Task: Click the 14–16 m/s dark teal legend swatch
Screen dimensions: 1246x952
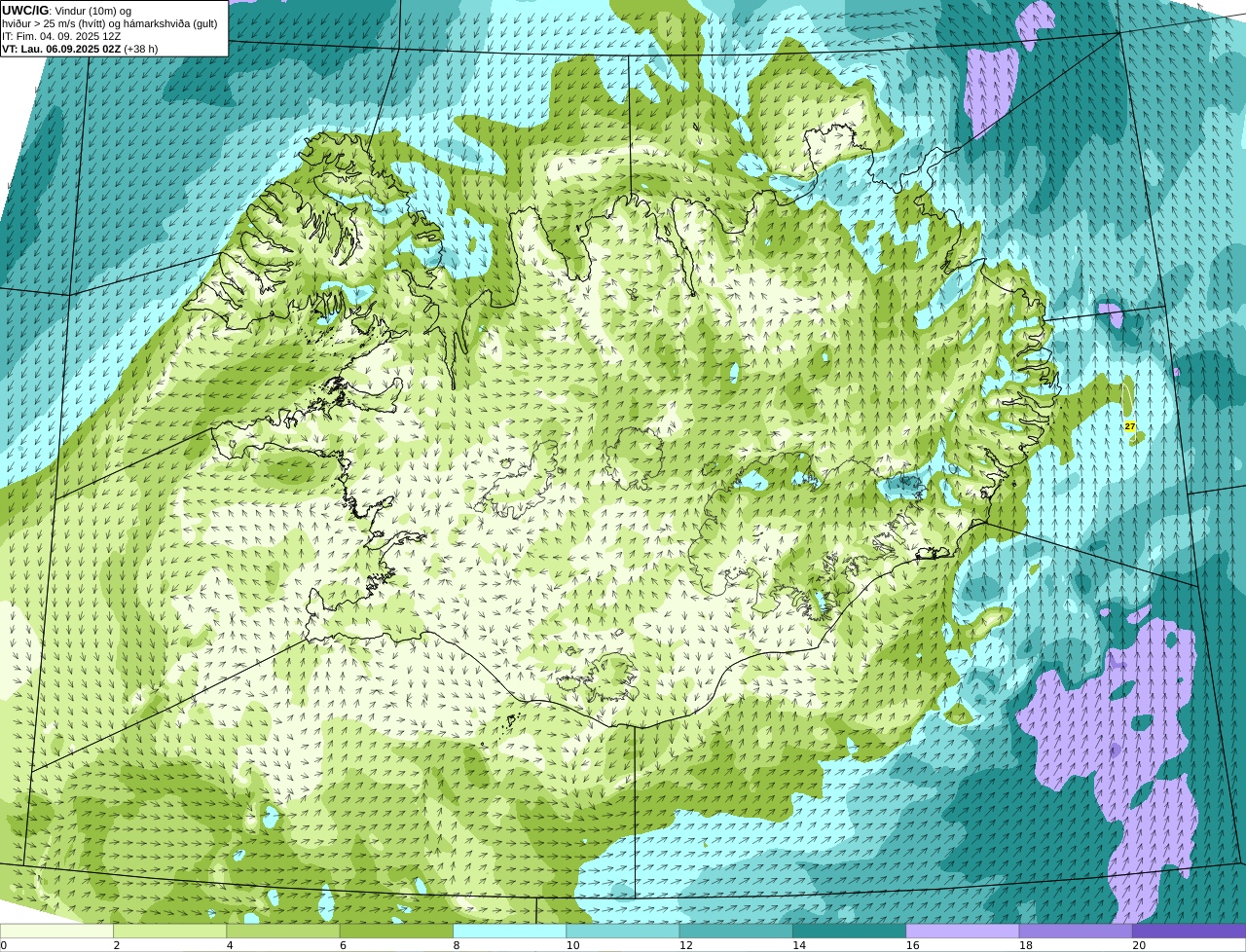Action: (849, 931)
